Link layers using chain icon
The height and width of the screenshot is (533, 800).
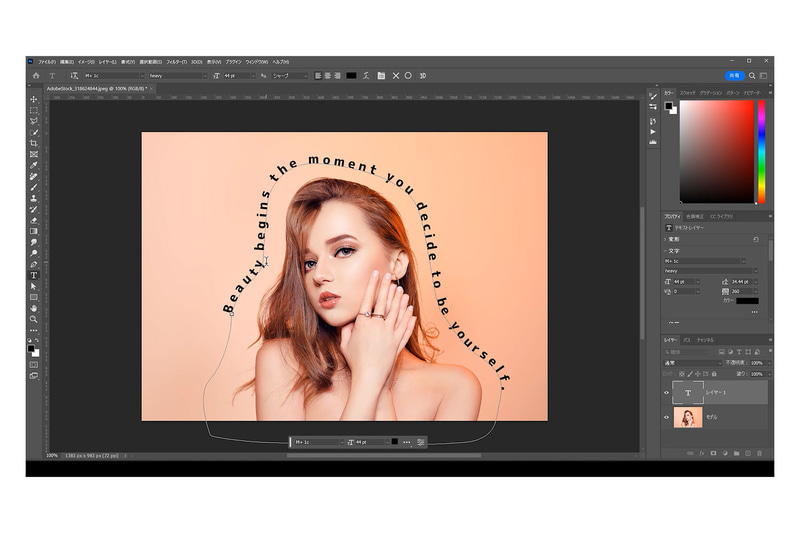coord(690,453)
